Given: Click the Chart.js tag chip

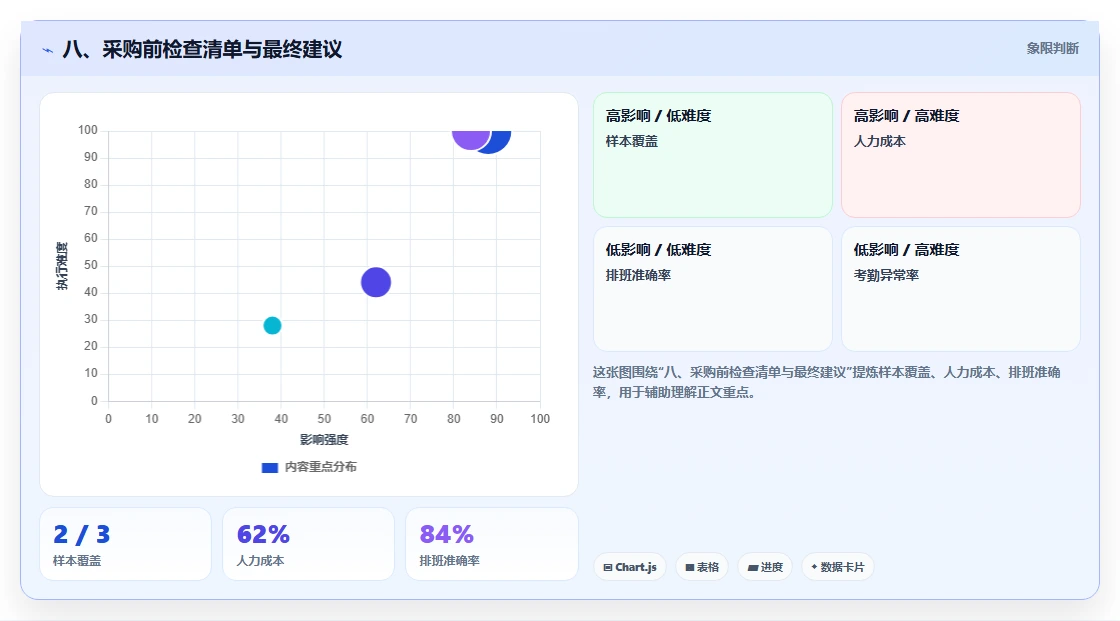Looking at the screenshot, I should (x=630, y=567).
